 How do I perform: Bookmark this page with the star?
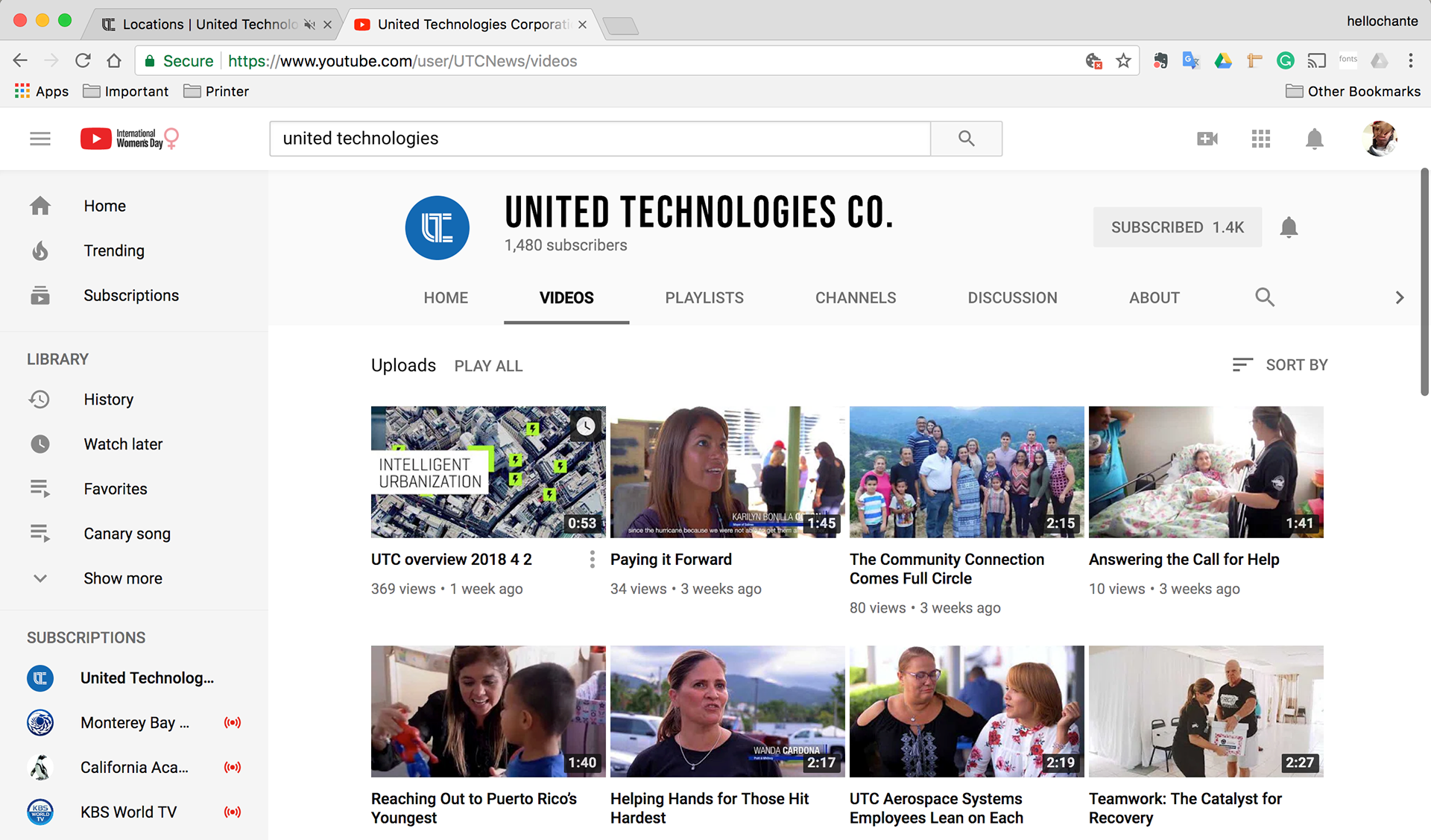coord(1123,61)
